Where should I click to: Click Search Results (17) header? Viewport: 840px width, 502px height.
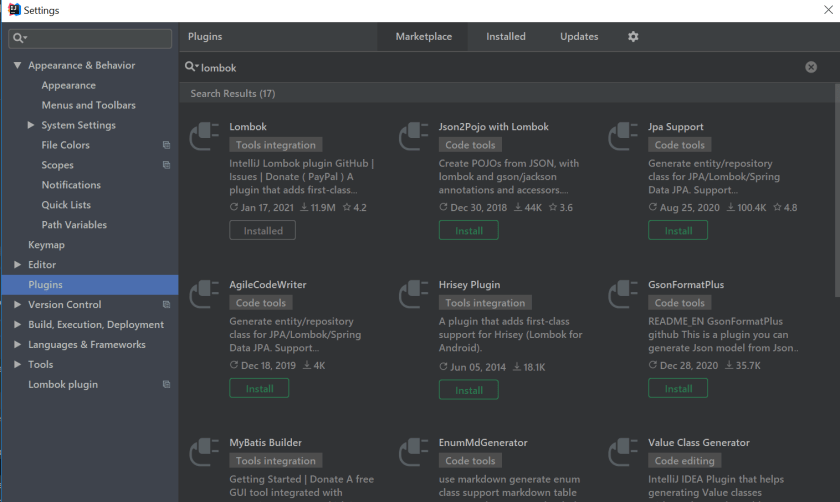coord(232,93)
